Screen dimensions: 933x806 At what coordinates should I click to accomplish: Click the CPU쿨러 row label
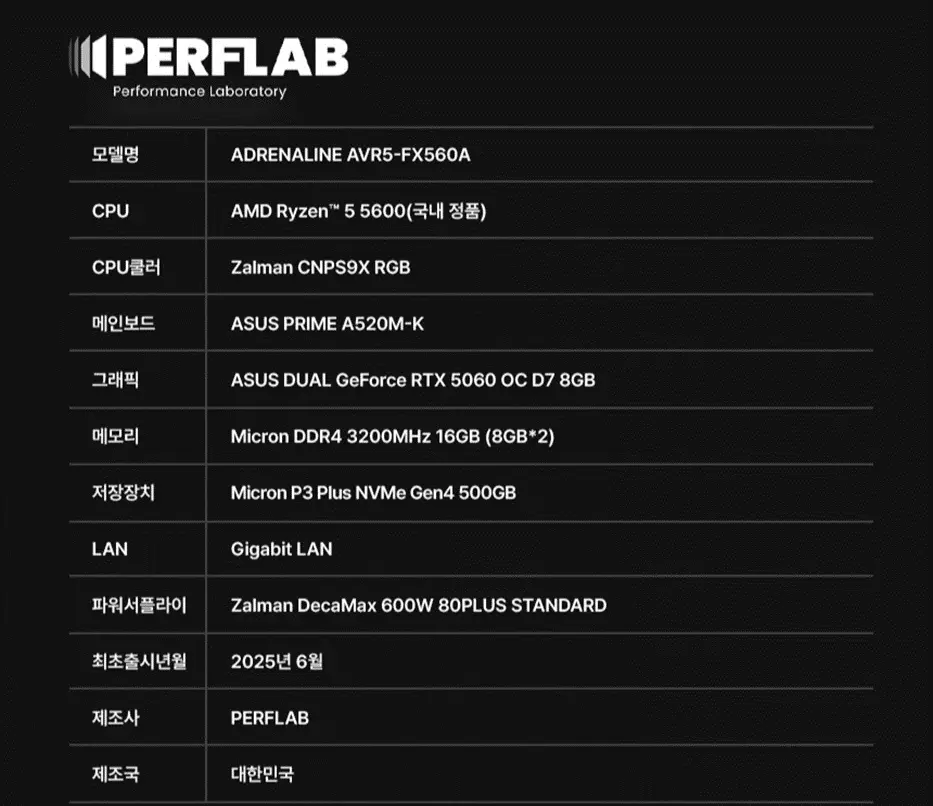coord(126,268)
